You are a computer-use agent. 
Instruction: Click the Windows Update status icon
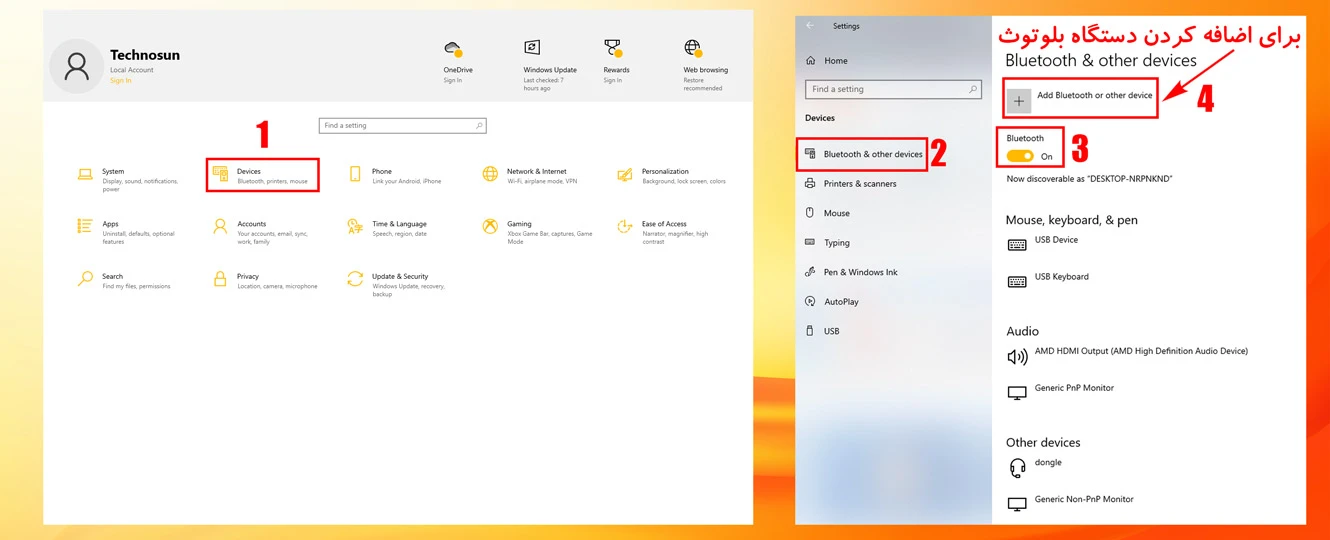pyautogui.click(x=532, y=48)
